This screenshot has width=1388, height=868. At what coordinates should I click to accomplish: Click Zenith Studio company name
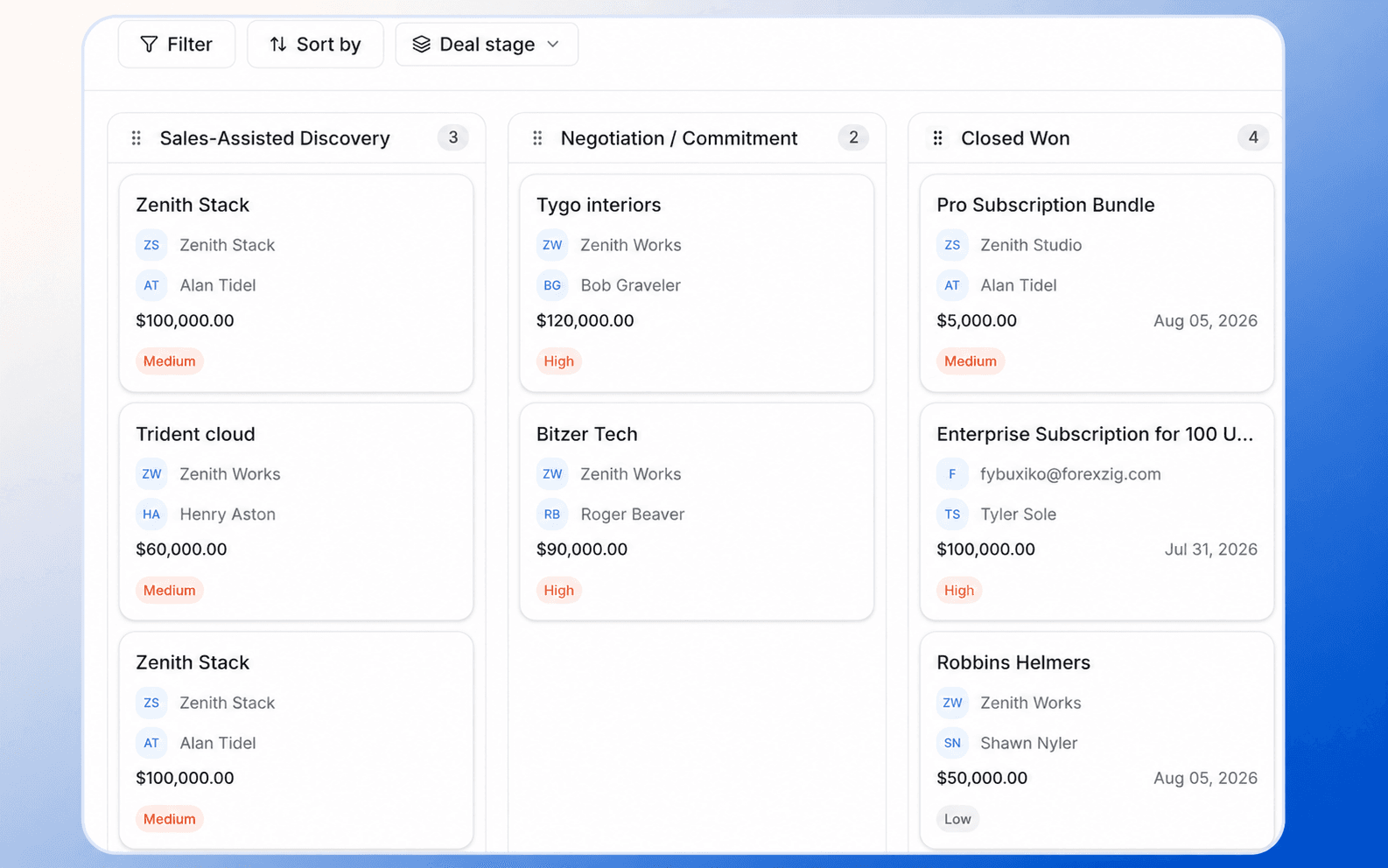tap(1031, 245)
